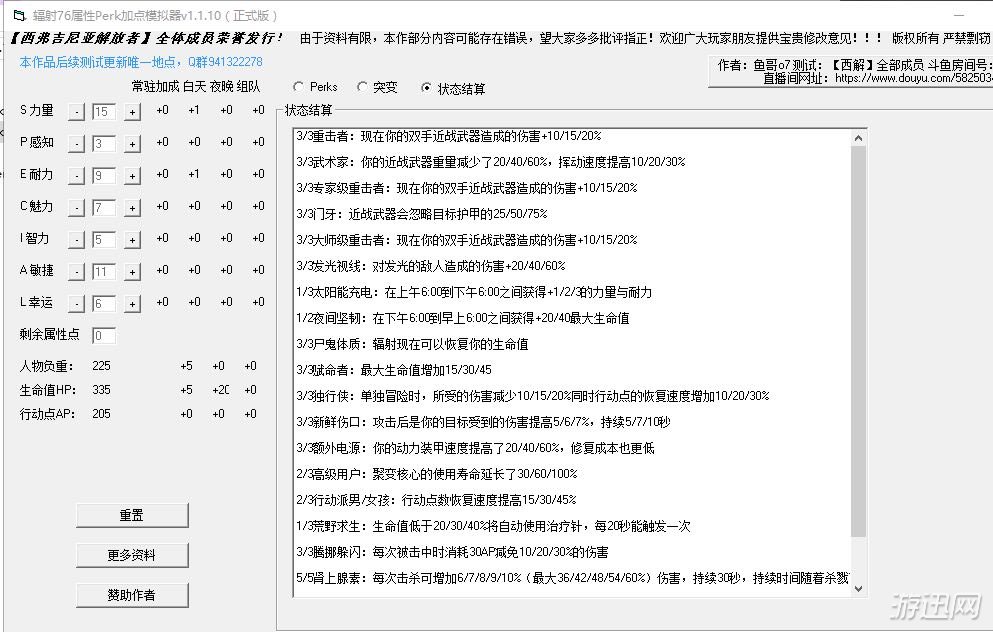The height and width of the screenshot is (632, 993).
Task: Open 更多资料 button
Action: 132,555
